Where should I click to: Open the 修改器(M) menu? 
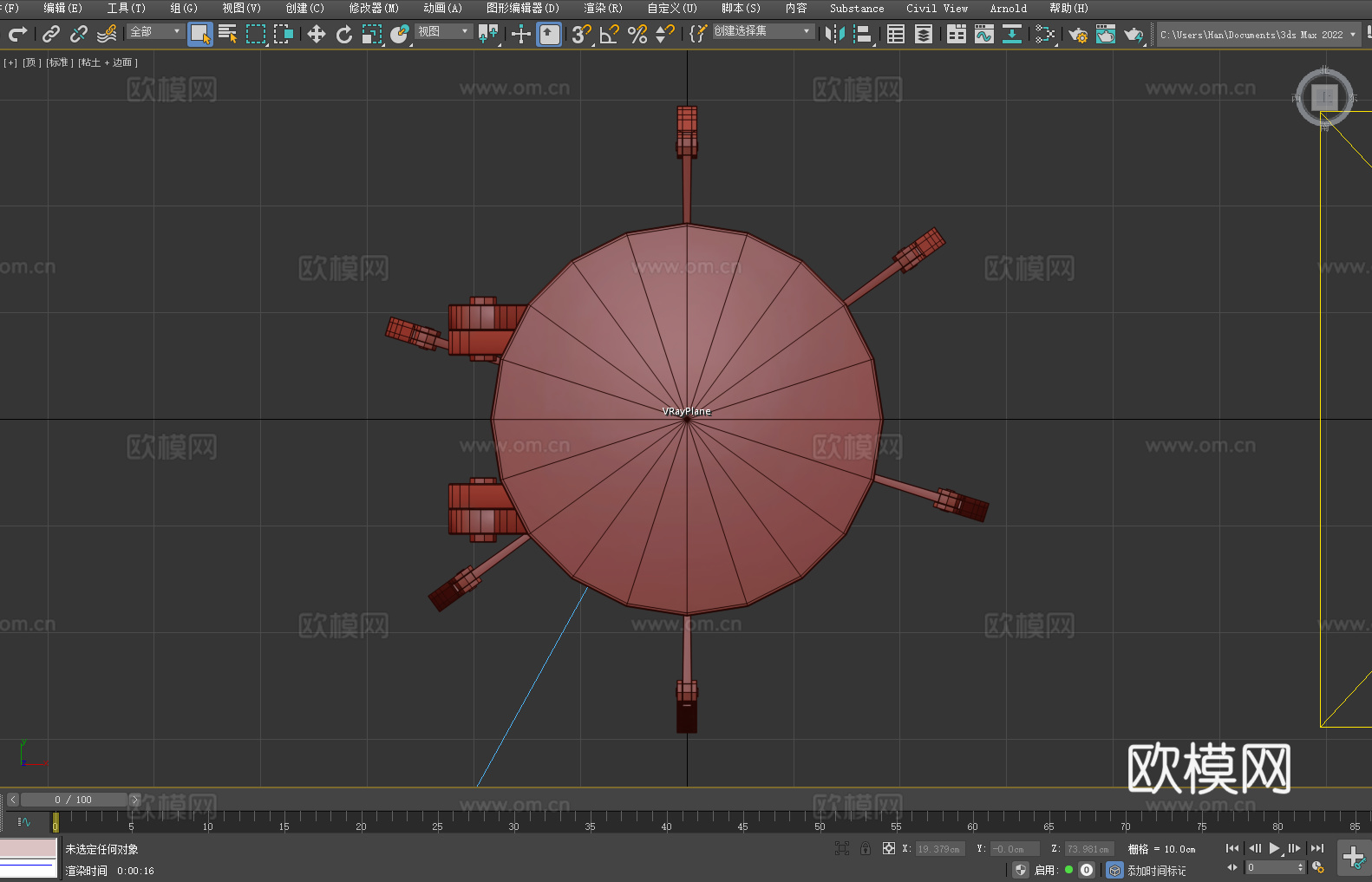[x=374, y=8]
